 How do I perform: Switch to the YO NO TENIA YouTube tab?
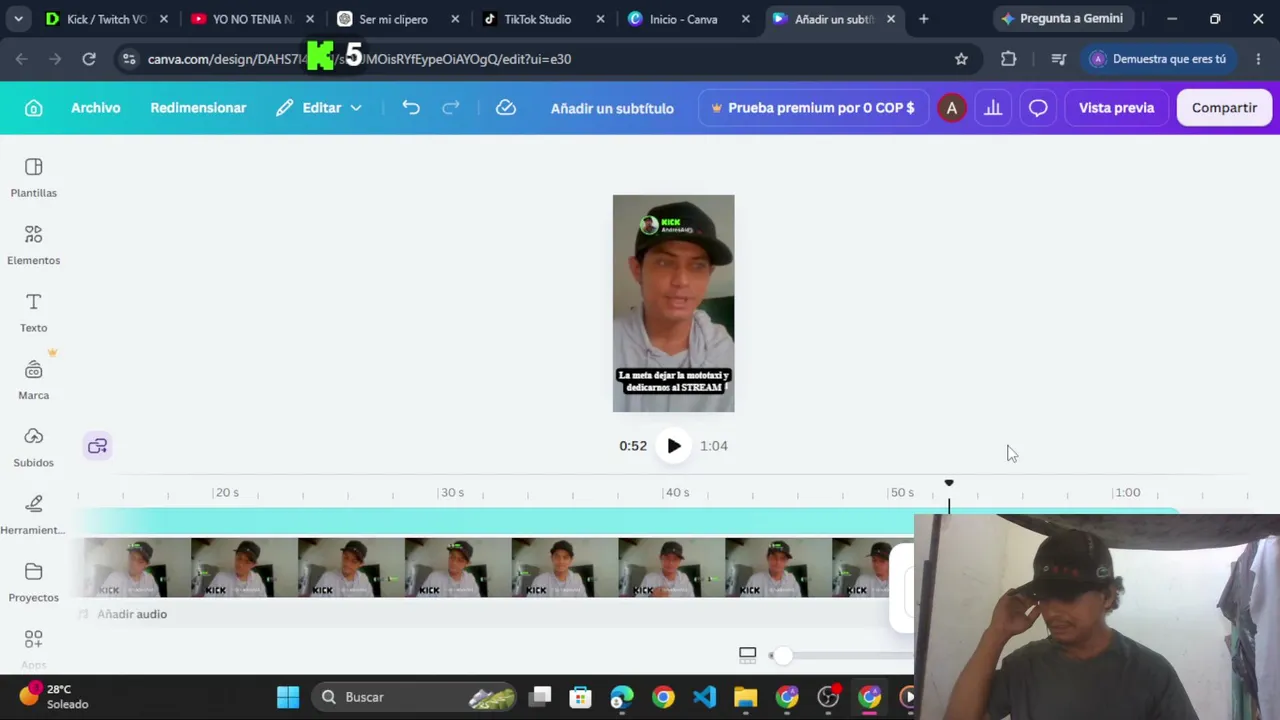252,19
